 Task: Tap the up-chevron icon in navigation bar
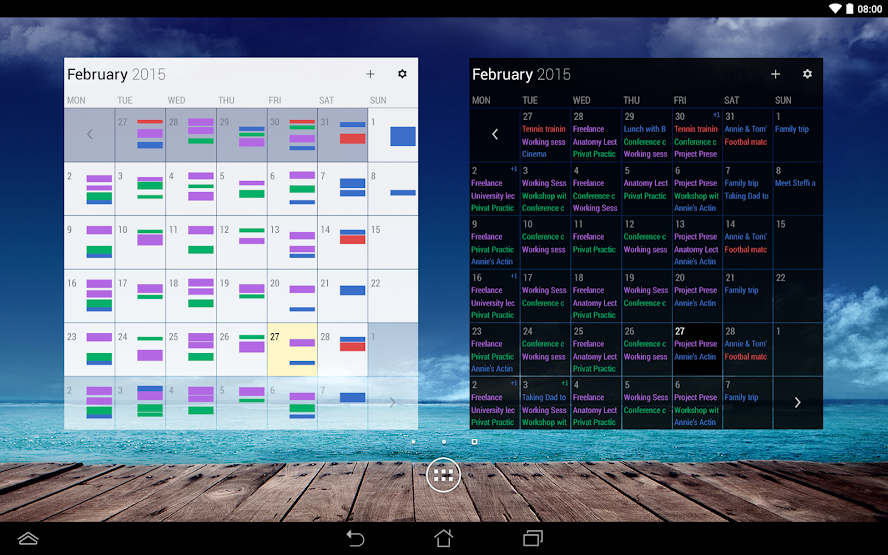coord(28,538)
